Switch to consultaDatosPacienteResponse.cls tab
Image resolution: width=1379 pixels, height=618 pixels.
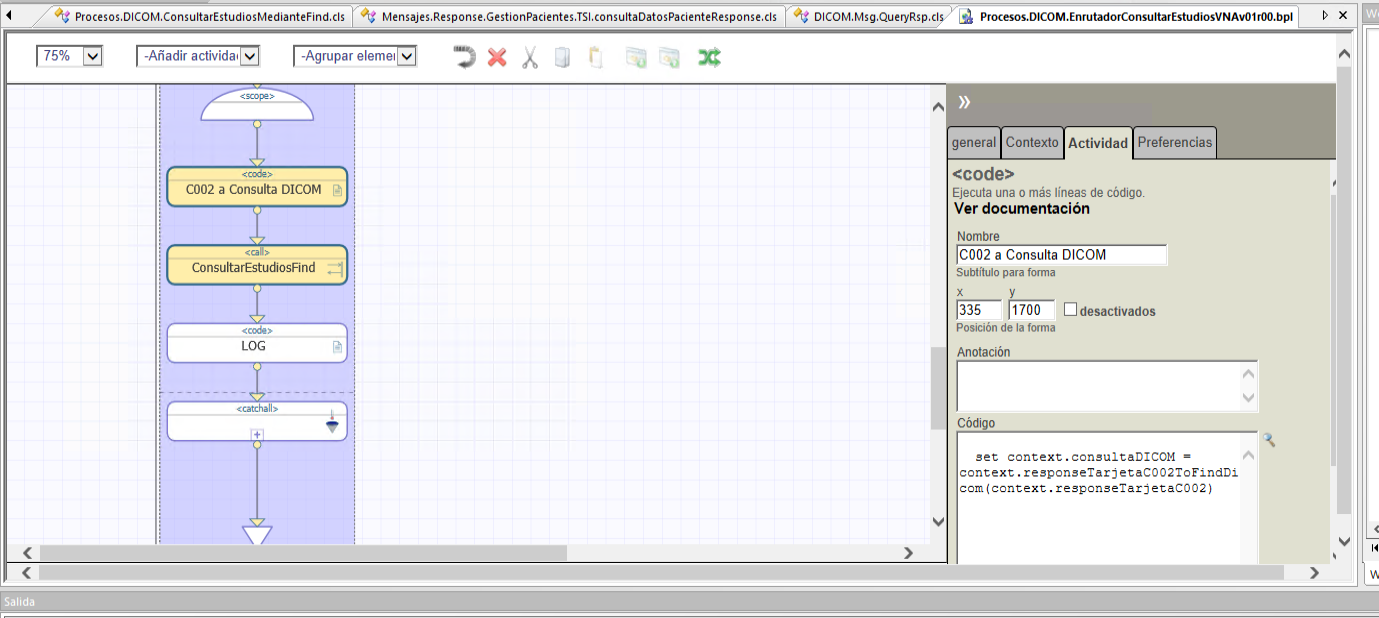point(570,16)
